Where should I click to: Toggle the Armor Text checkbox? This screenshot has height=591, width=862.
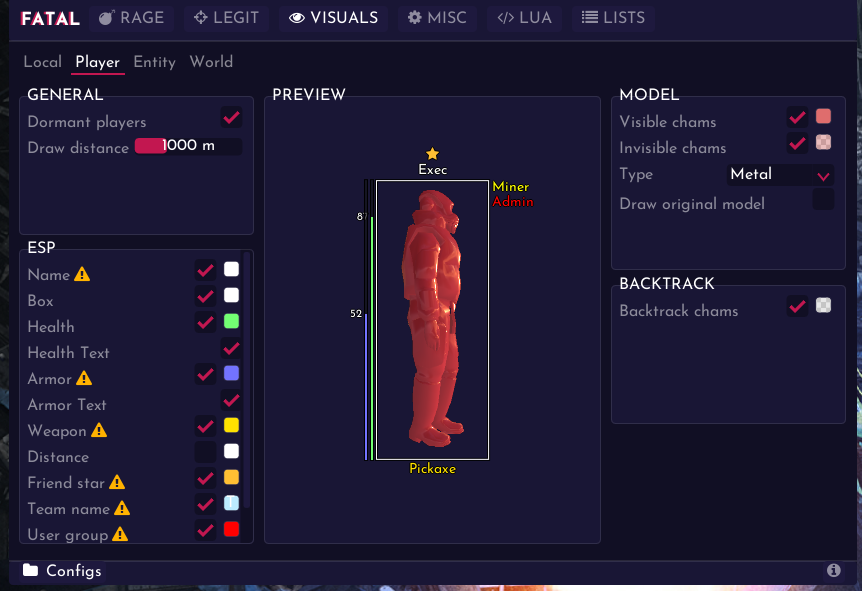pos(231,400)
